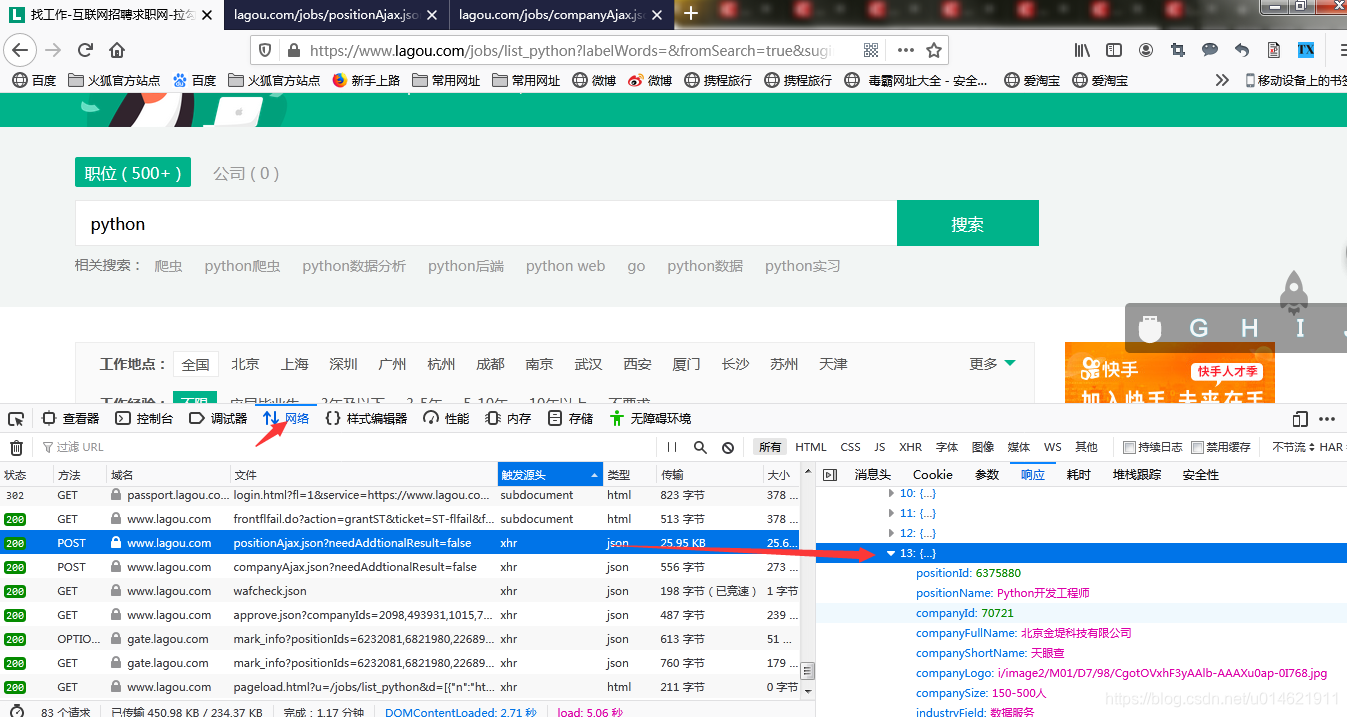Filter requests by CSS
This screenshot has height=717, width=1347.
pyautogui.click(x=850, y=447)
